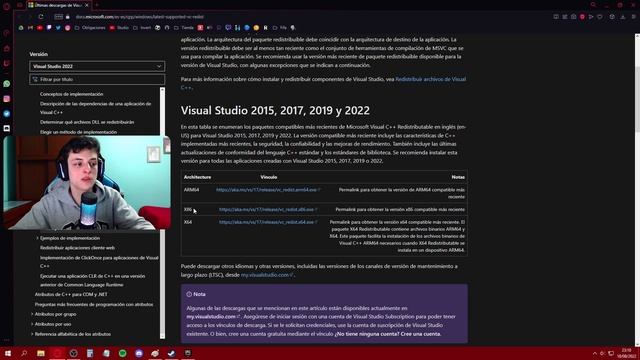Image resolution: width=640 pixels, height=360 pixels.
Task: Open Discord from the taskbar
Action: [x=139, y=353]
